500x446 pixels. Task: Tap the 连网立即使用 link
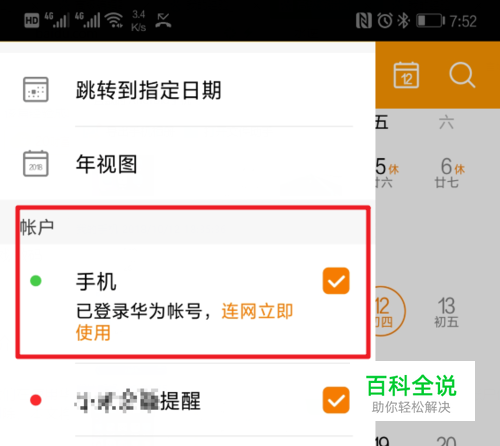(184, 322)
